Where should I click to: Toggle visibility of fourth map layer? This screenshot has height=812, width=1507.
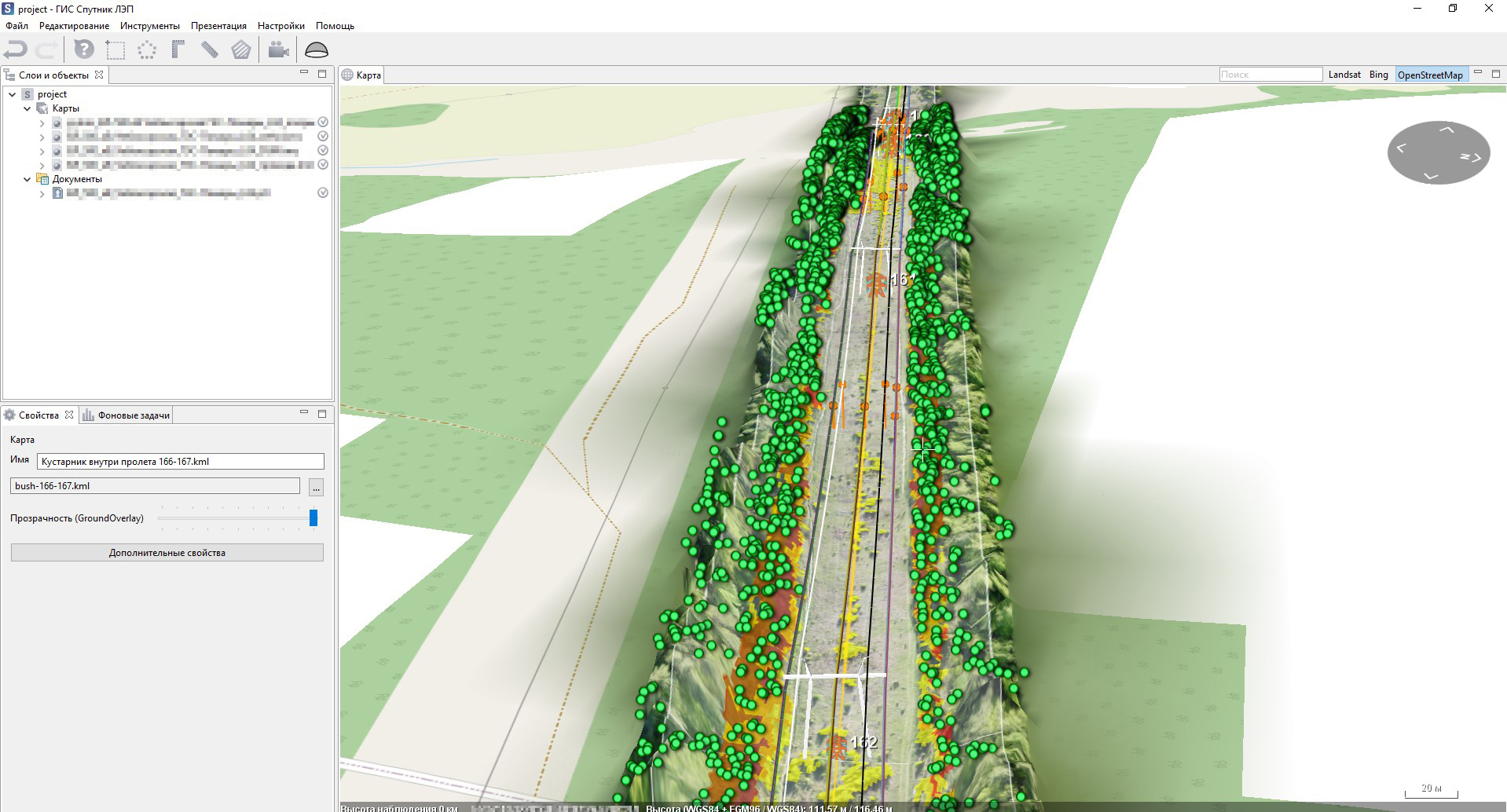click(x=323, y=165)
